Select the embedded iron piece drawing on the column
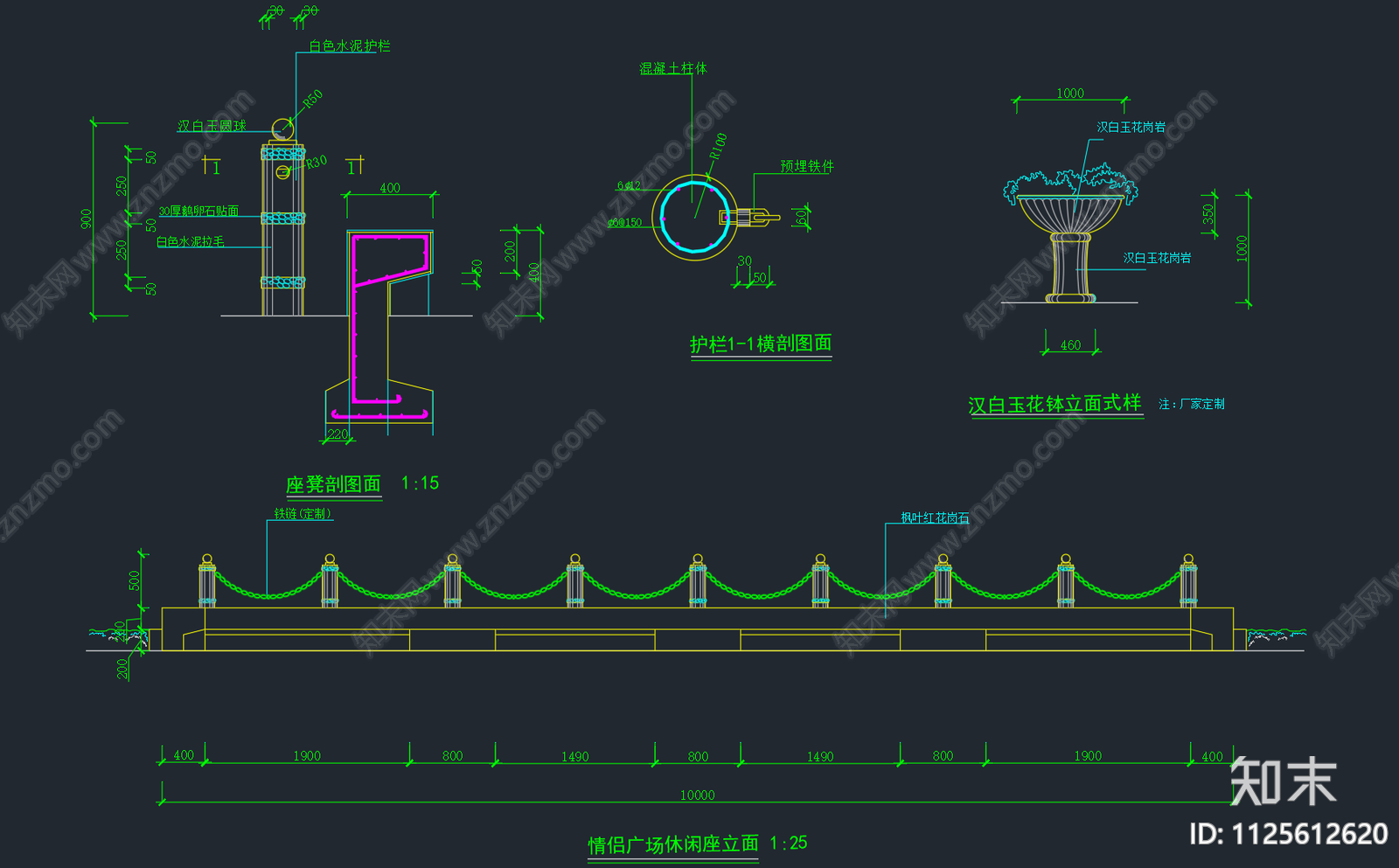 (748, 217)
